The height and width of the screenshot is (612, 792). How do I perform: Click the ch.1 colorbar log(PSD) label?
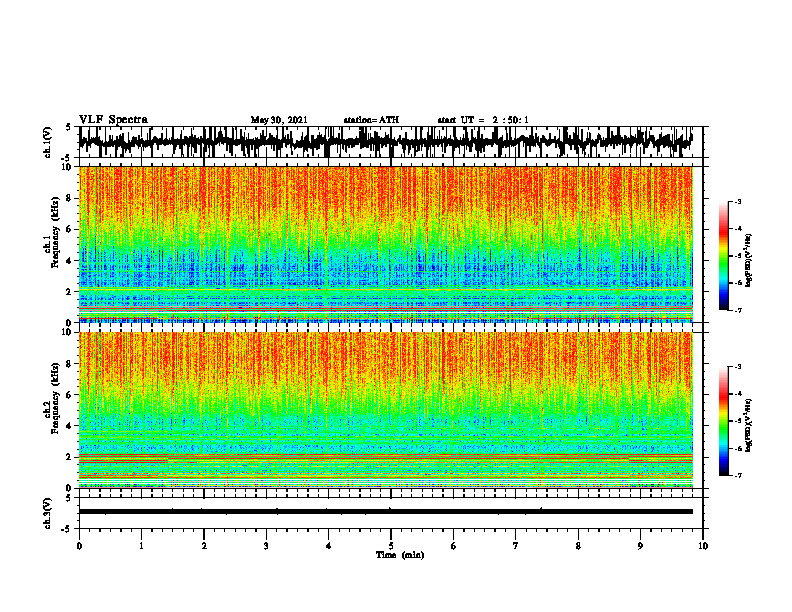[x=749, y=260]
